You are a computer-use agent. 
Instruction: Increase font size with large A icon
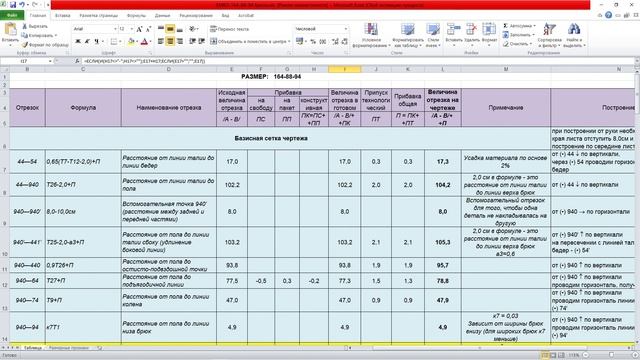pos(140,29)
